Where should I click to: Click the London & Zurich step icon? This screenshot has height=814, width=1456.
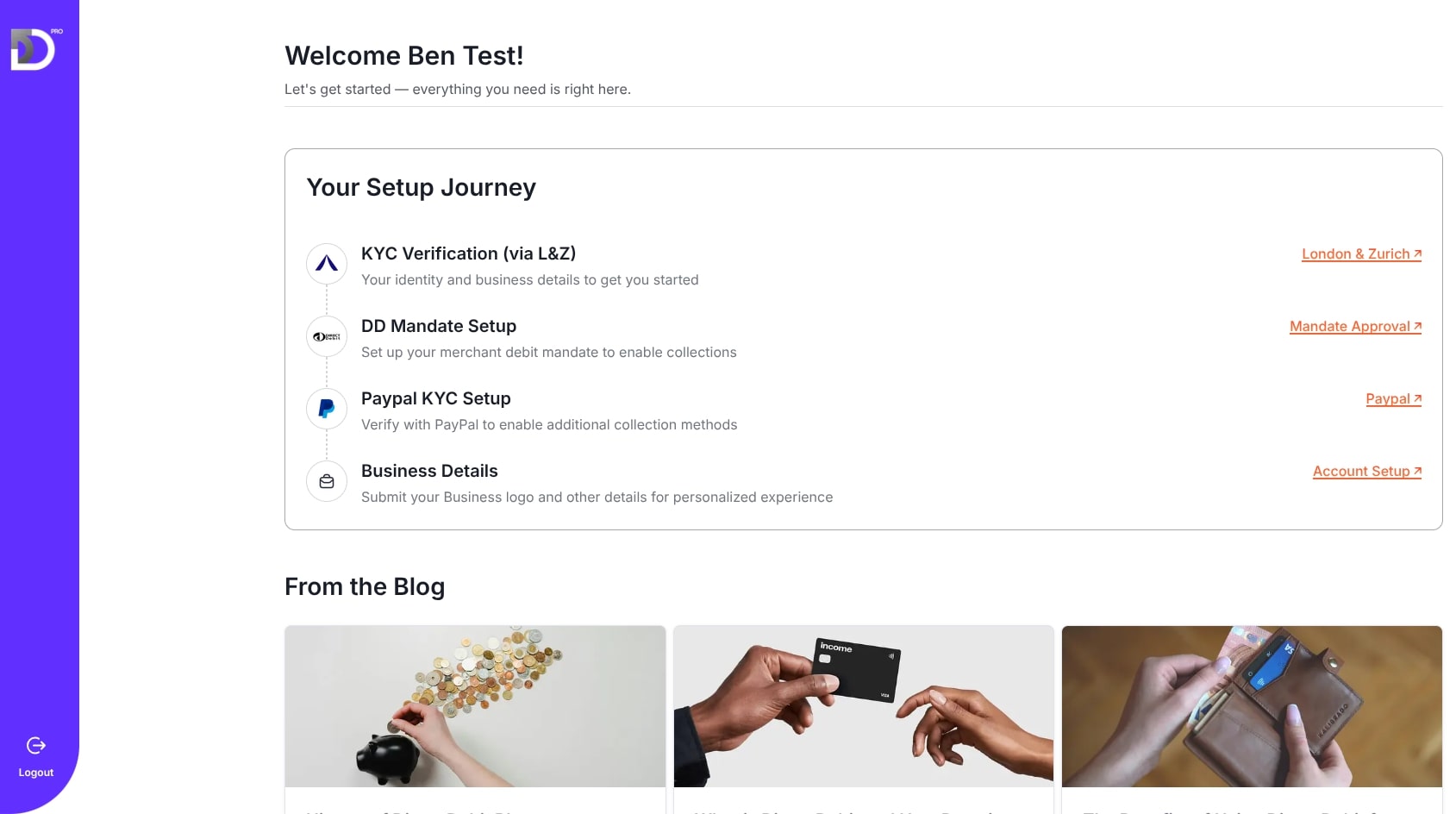[327, 264]
